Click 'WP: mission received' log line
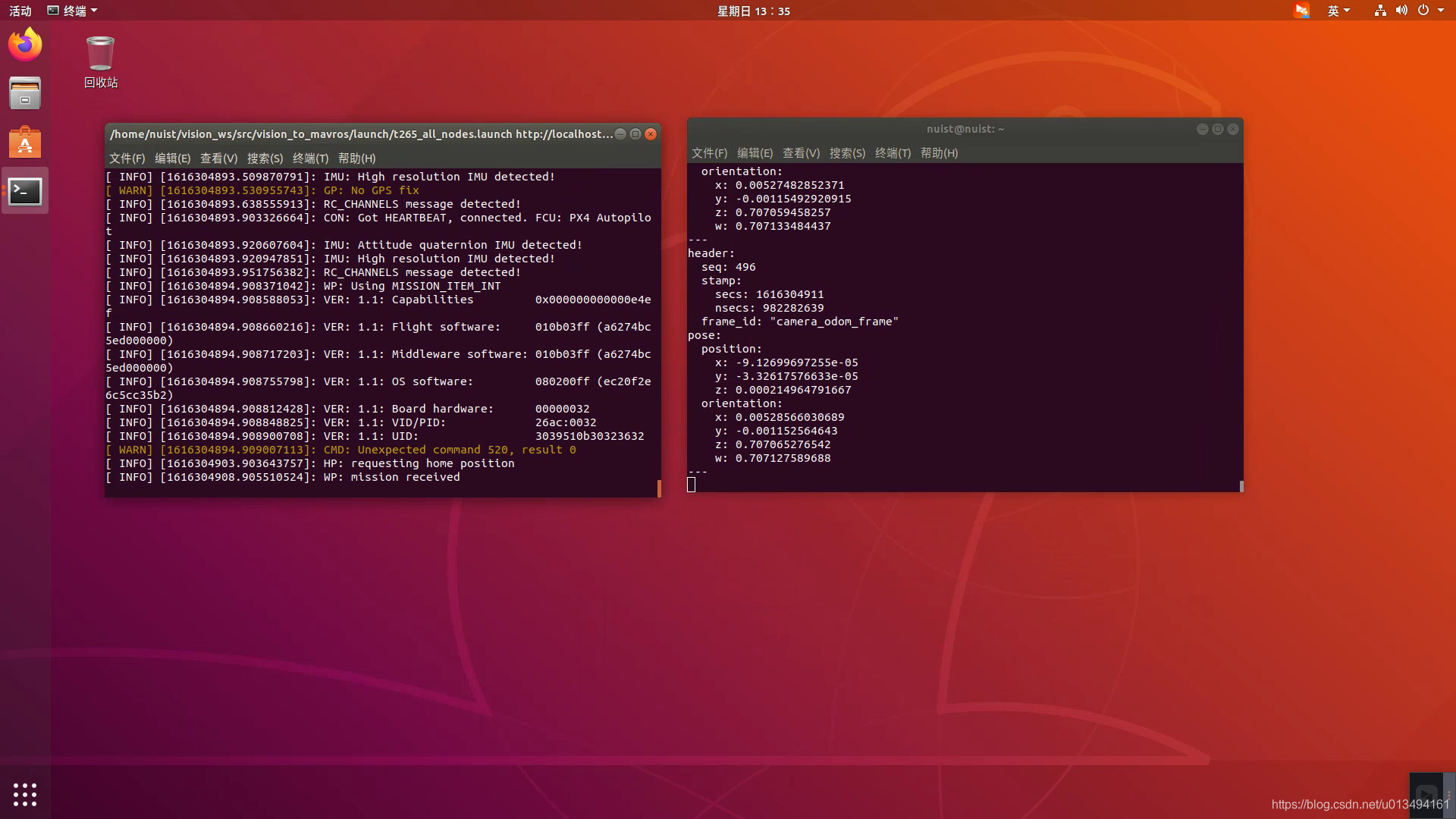This screenshot has width=1456, height=819. point(283,477)
